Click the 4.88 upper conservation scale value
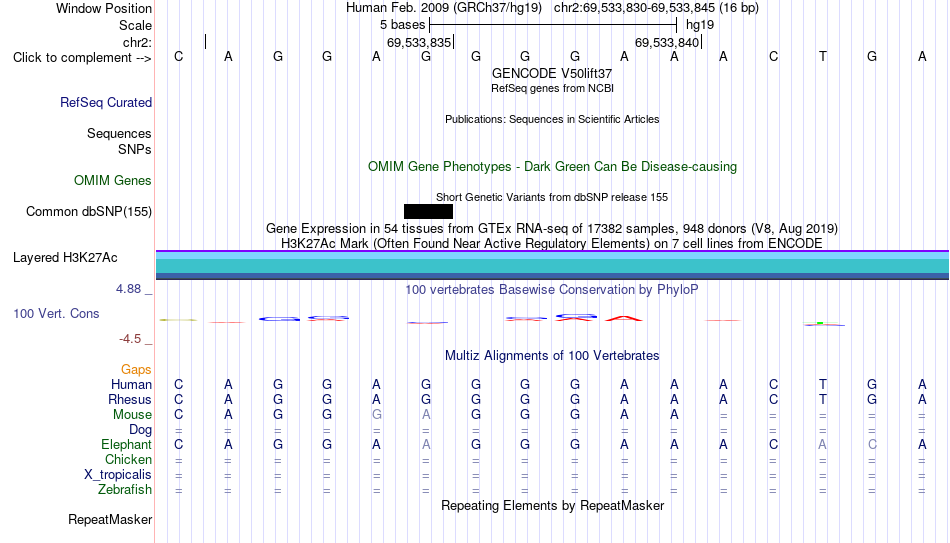The image size is (950, 543). tap(128, 289)
